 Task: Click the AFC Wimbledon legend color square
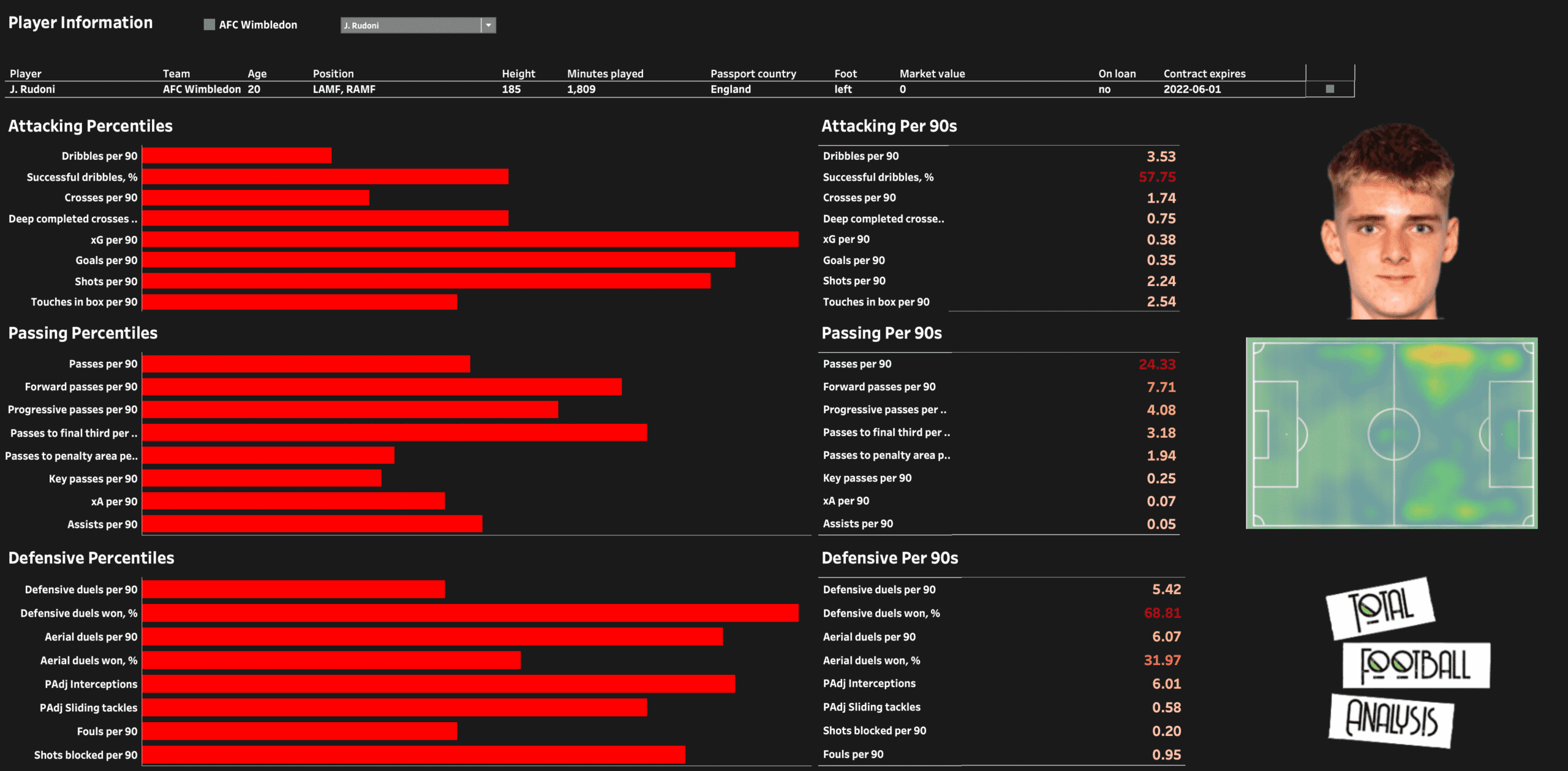tap(209, 24)
